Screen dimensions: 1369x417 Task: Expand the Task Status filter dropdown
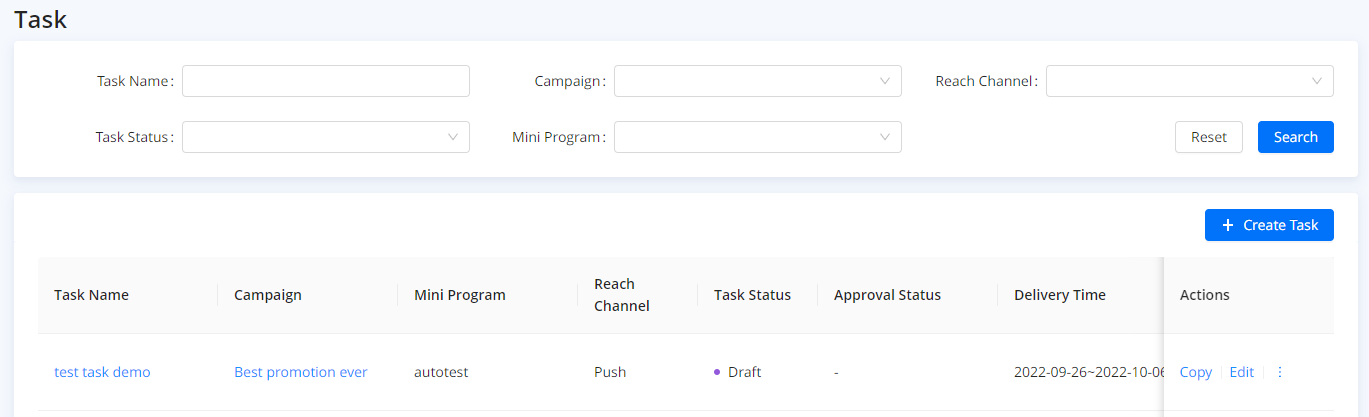coord(325,137)
